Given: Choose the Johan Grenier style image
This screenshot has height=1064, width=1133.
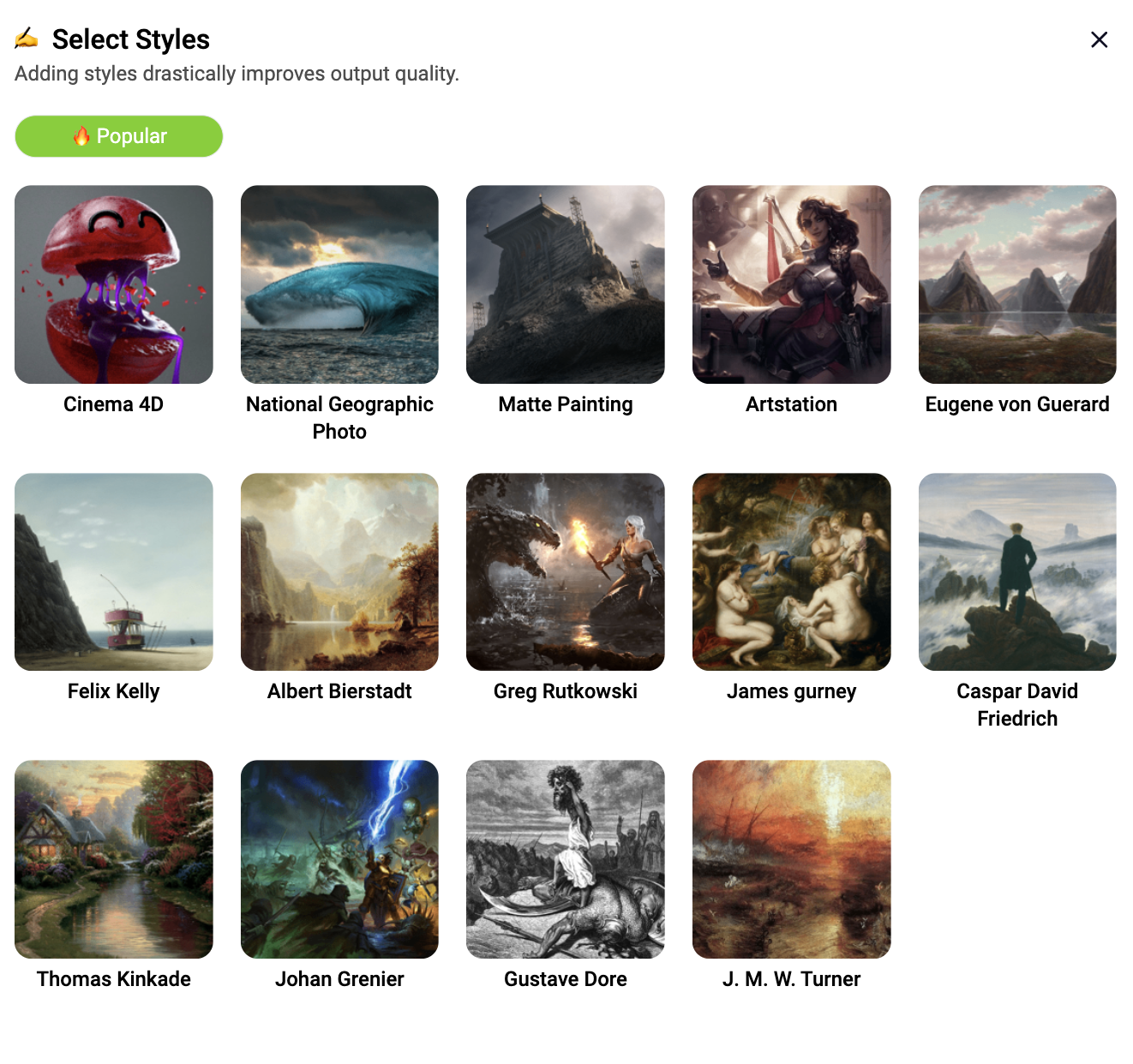Looking at the screenshot, I should click(339, 859).
